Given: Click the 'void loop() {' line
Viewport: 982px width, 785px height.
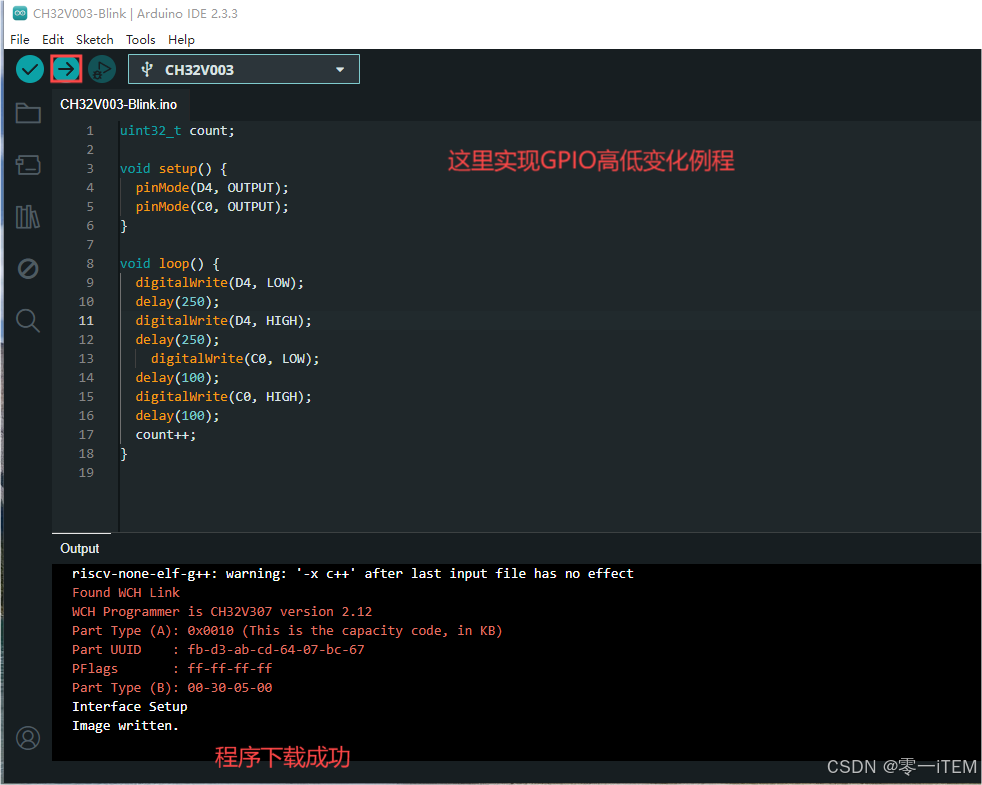Looking at the screenshot, I should [x=170, y=264].
